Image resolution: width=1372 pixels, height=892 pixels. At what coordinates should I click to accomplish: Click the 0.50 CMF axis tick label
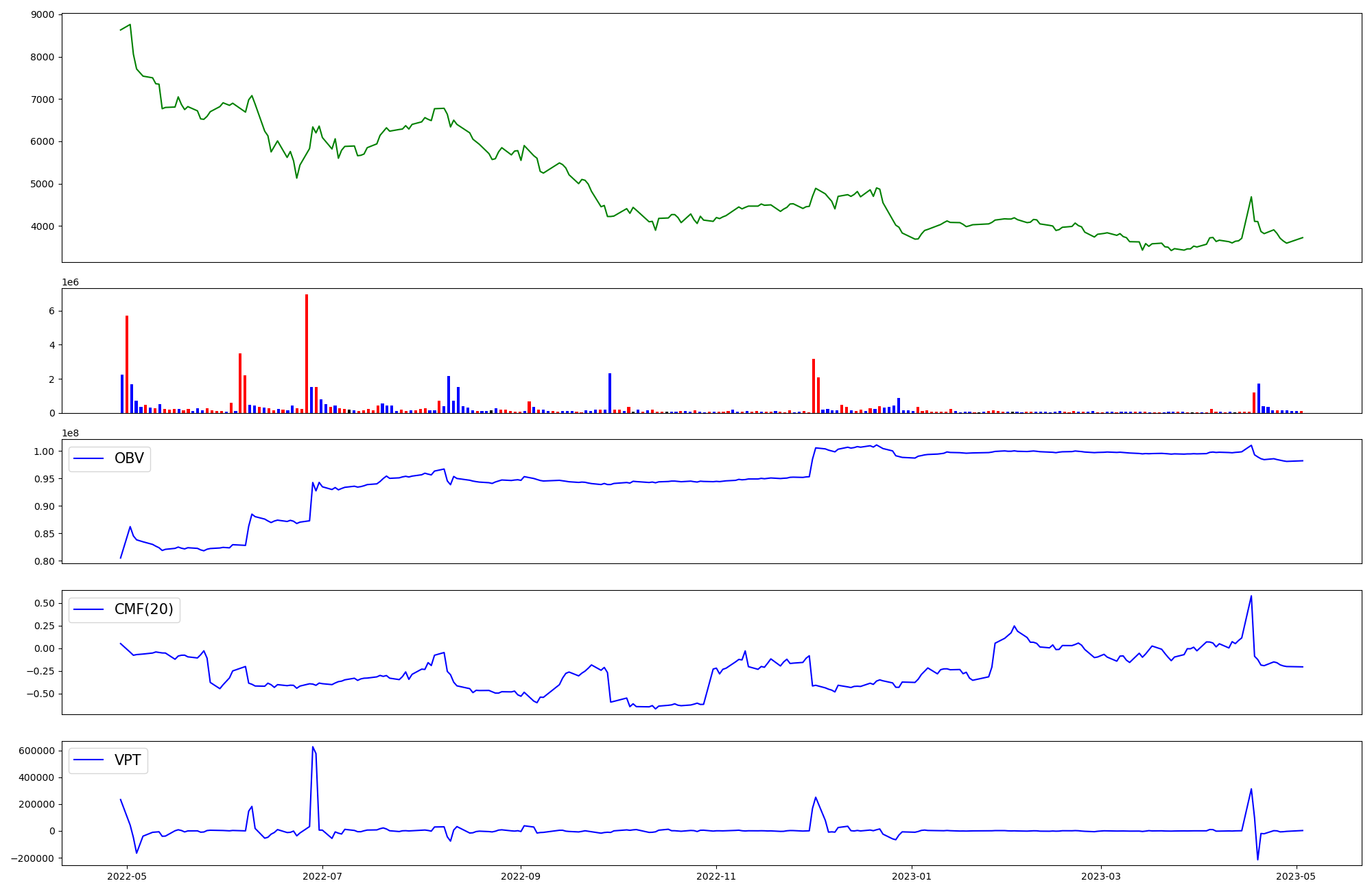point(43,603)
